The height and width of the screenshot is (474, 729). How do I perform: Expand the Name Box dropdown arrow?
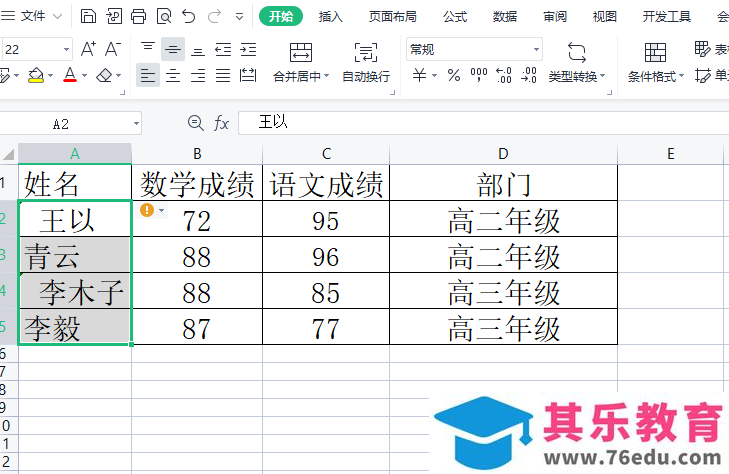click(x=136, y=124)
